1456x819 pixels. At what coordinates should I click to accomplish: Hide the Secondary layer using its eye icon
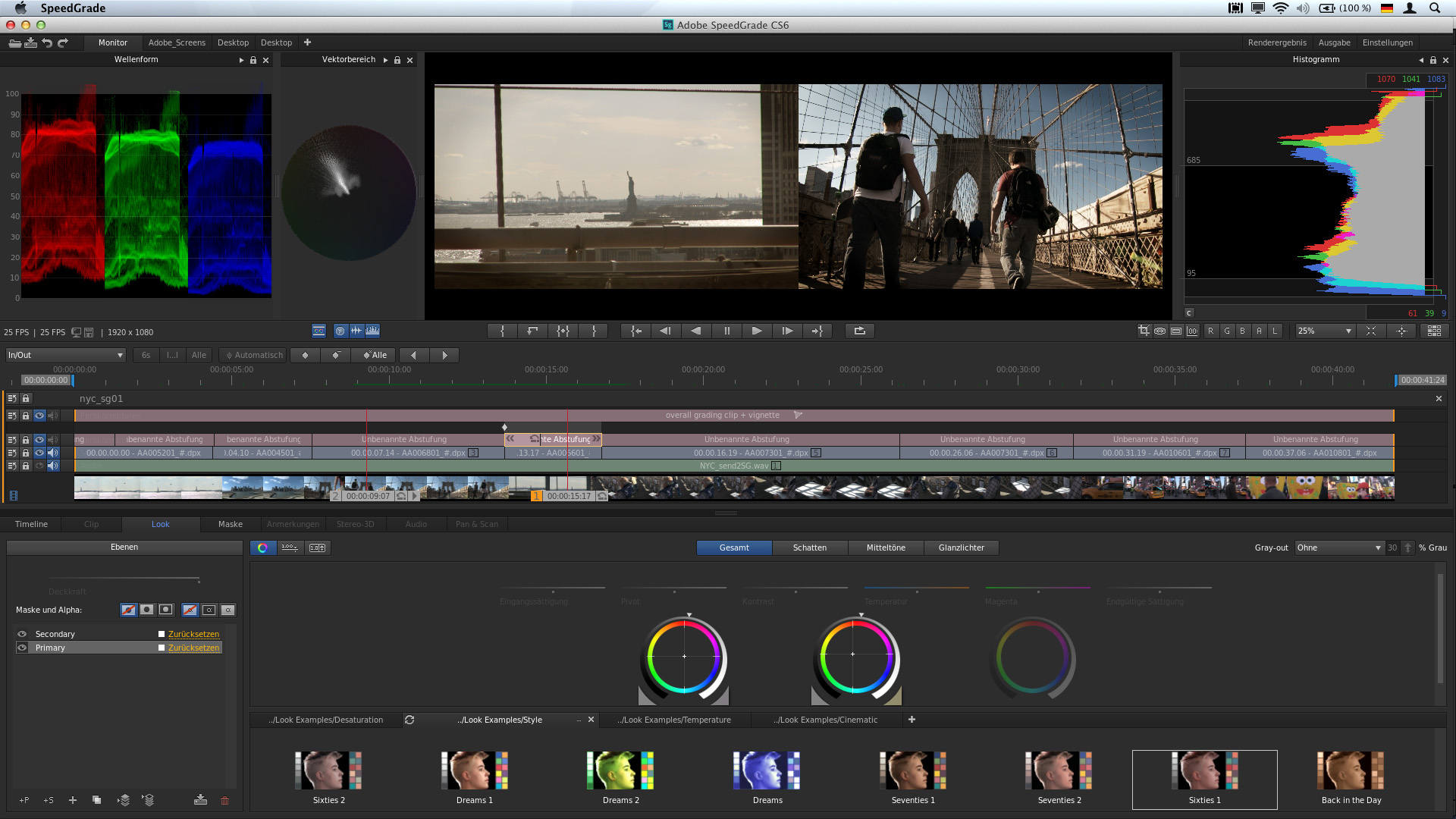point(22,634)
